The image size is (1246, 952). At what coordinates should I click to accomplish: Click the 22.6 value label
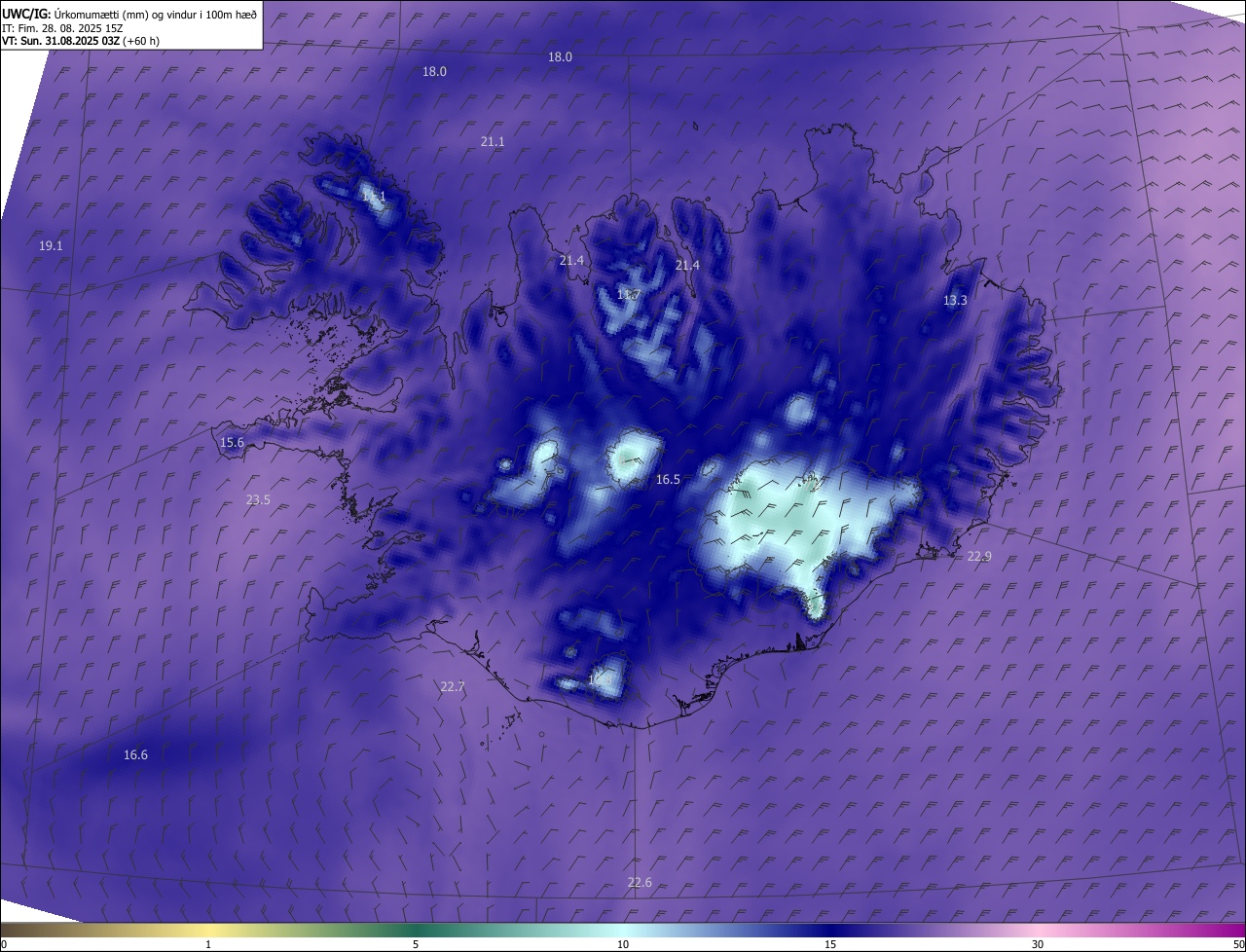click(640, 883)
